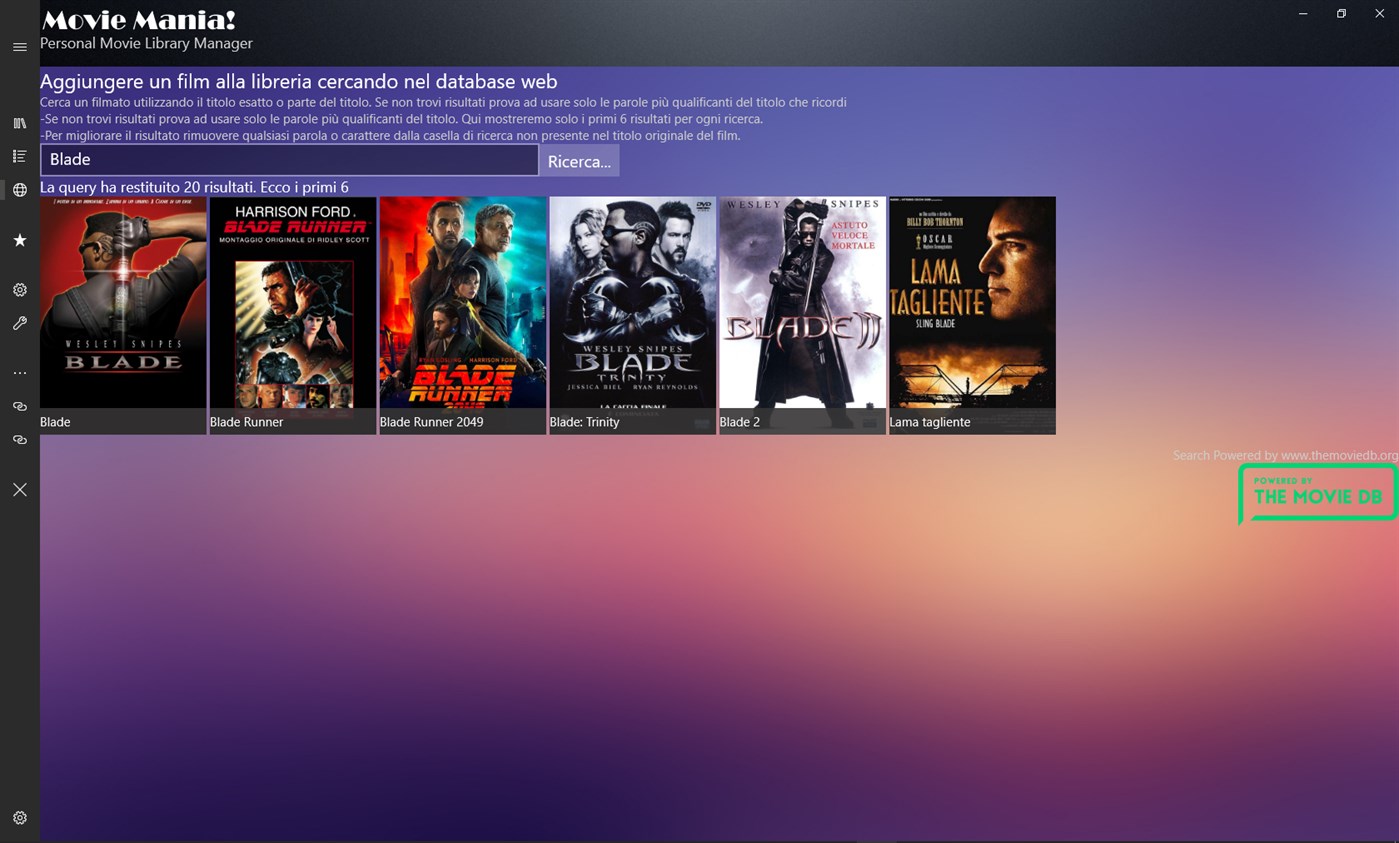1399x843 pixels.
Task: Open favorites with the star icon
Action: point(19,240)
